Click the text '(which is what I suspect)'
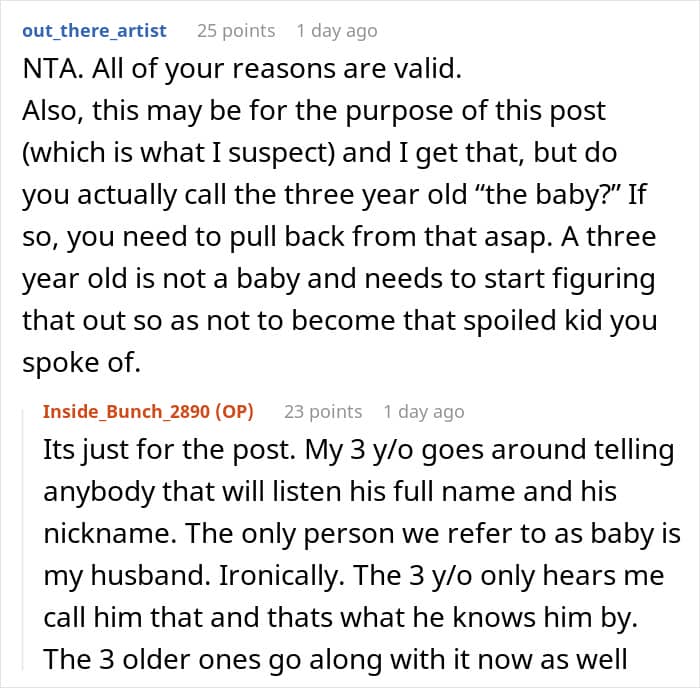Image resolution: width=700 pixels, height=688 pixels. tap(179, 153)
